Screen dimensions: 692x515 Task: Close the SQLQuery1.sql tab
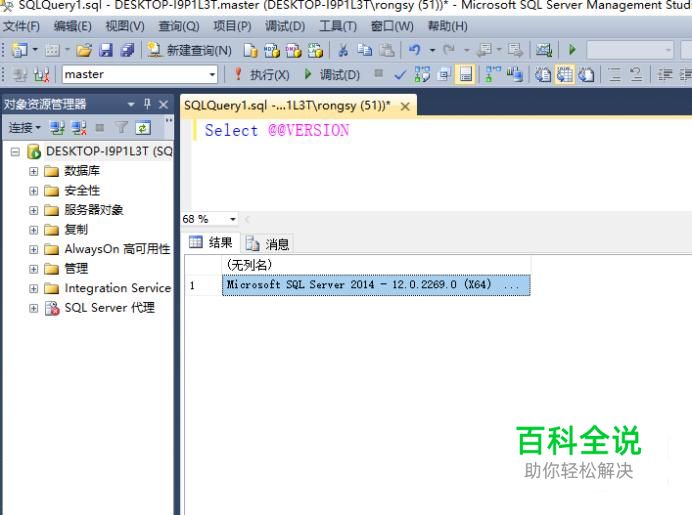(x=405, y=106)
